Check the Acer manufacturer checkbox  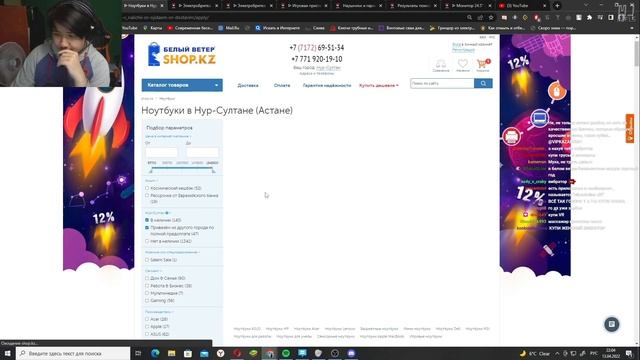[x=147, y=319]
